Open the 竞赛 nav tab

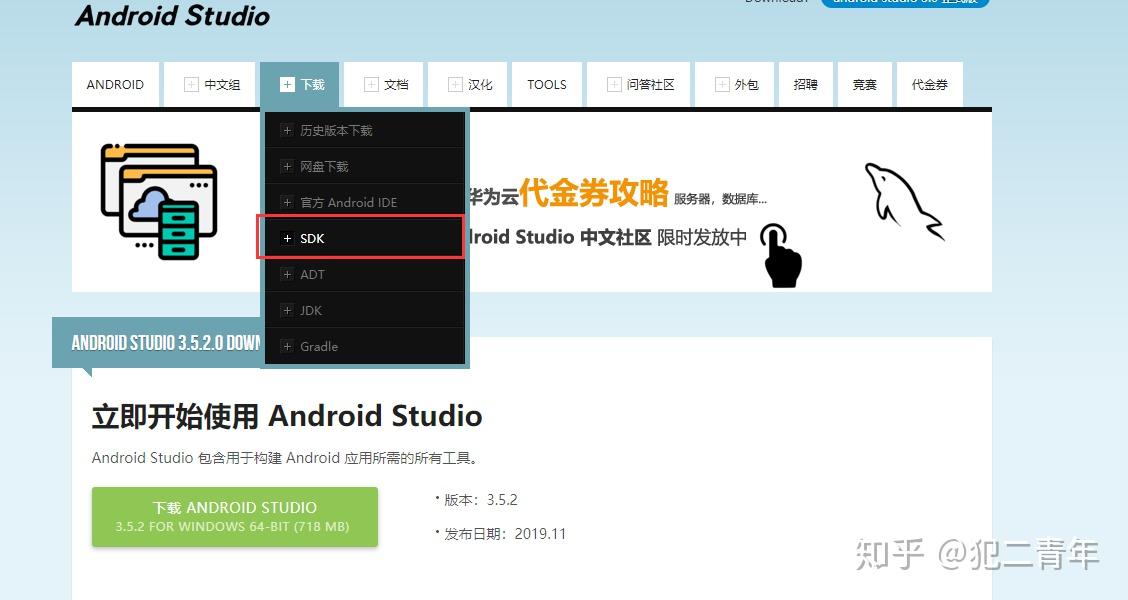865,85
